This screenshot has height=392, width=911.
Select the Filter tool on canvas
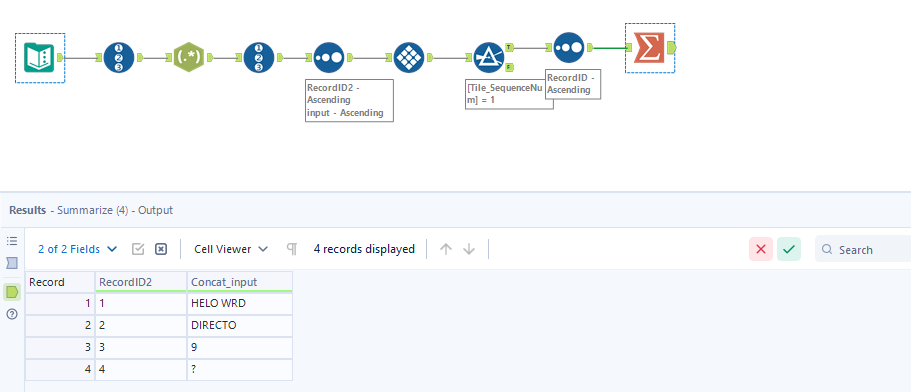pyautogui.click(x=489, y=57)
